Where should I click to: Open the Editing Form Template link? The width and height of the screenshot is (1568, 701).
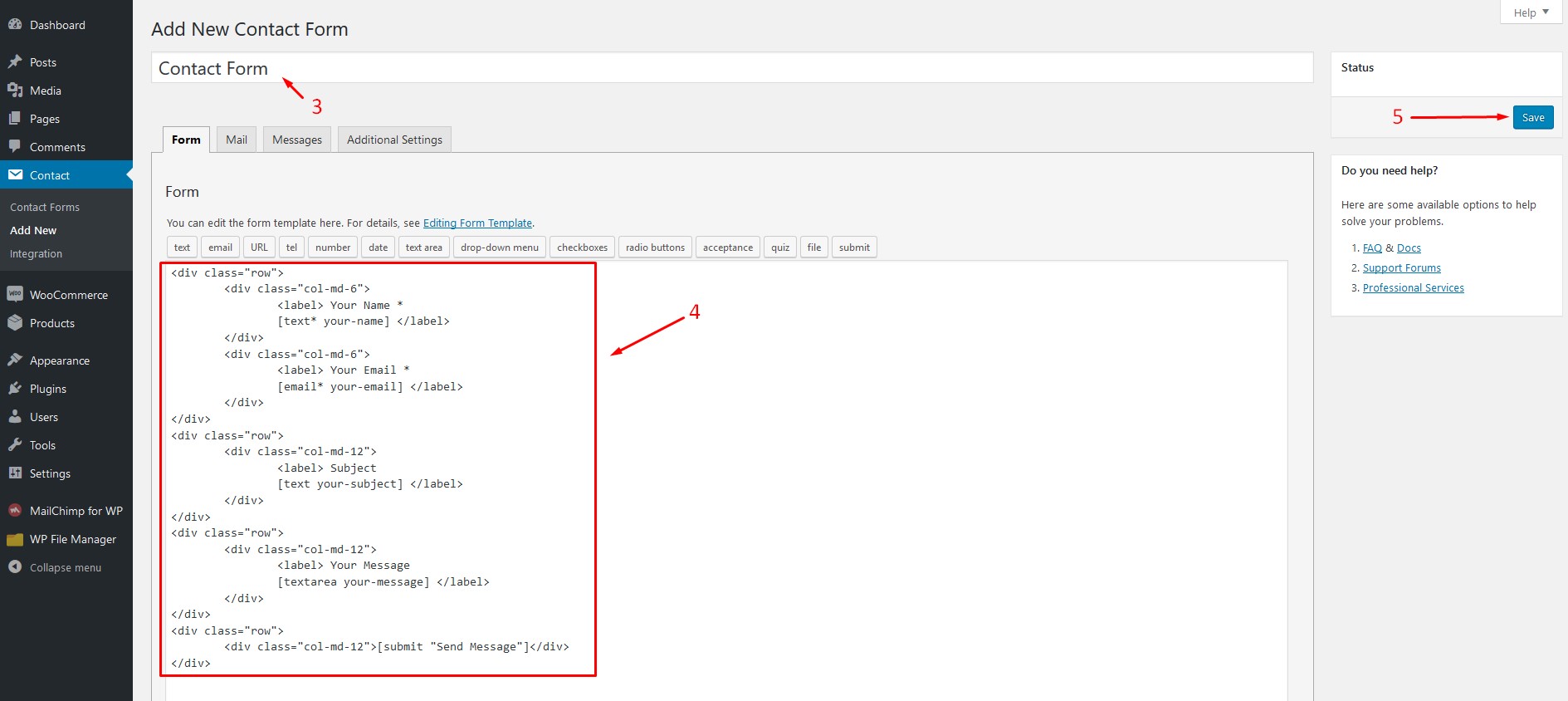pos(477,223)
